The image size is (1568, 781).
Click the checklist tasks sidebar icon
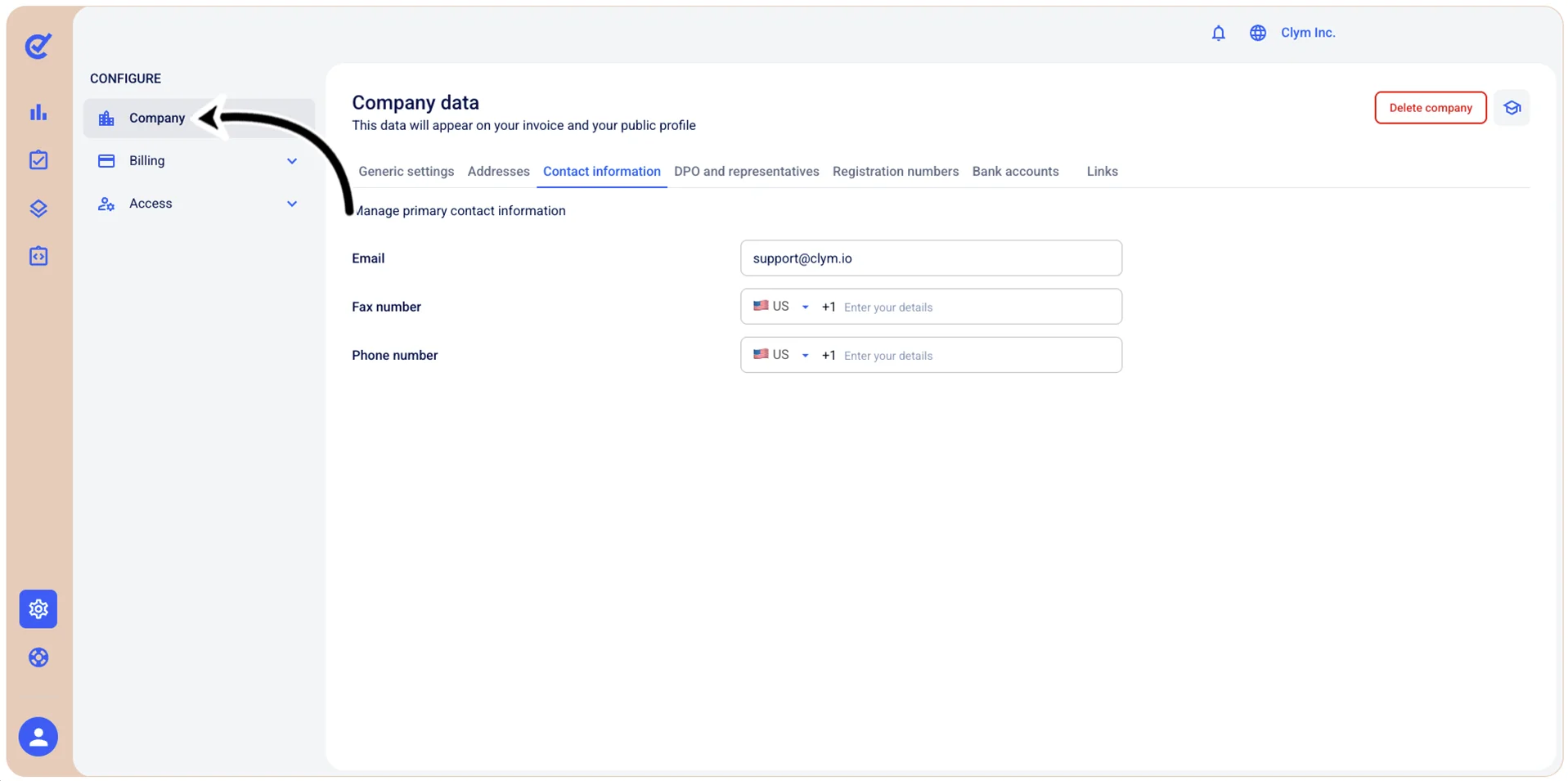click(38, 160)
